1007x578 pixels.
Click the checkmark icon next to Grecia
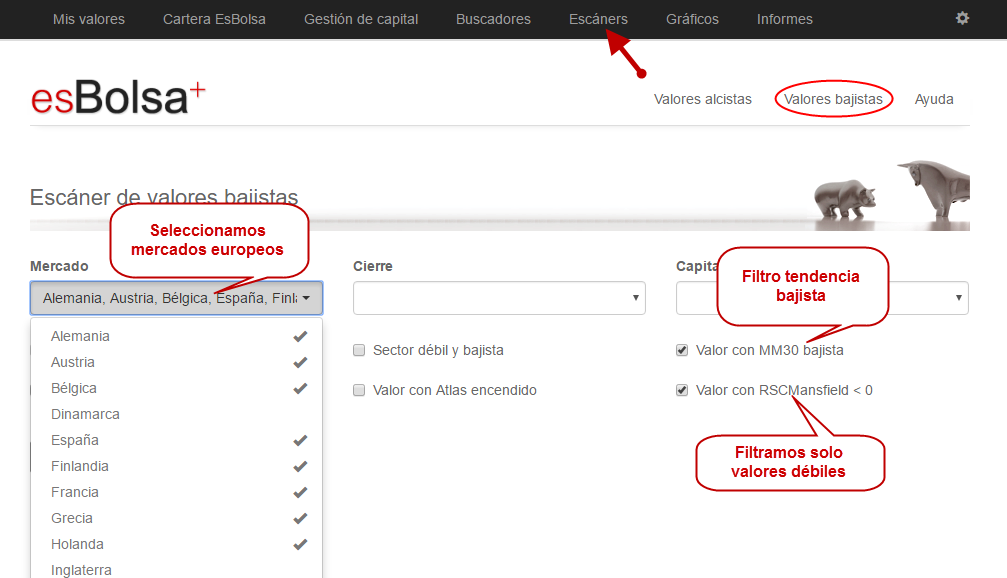(x=299, y=519)
